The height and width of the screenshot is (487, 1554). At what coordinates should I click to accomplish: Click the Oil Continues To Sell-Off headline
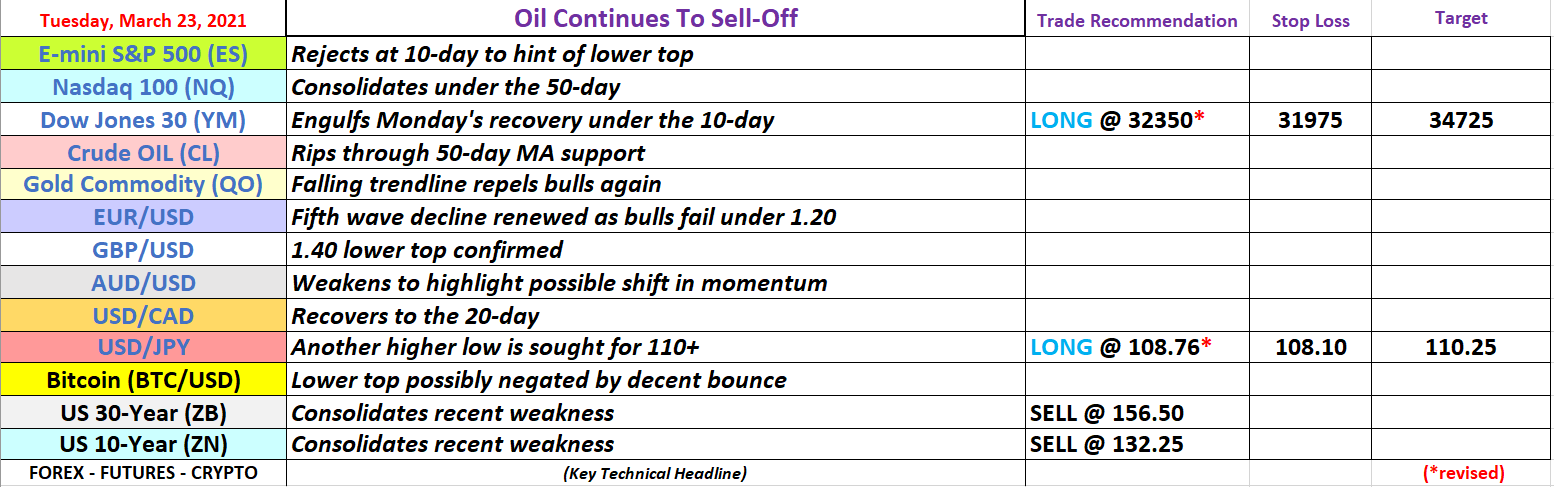[x=655, y=18]
